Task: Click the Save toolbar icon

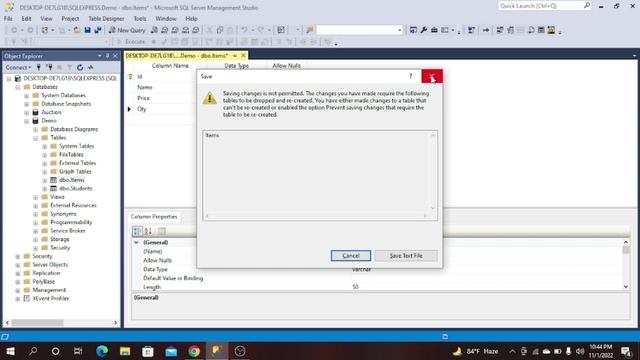Action: point(87,30)
